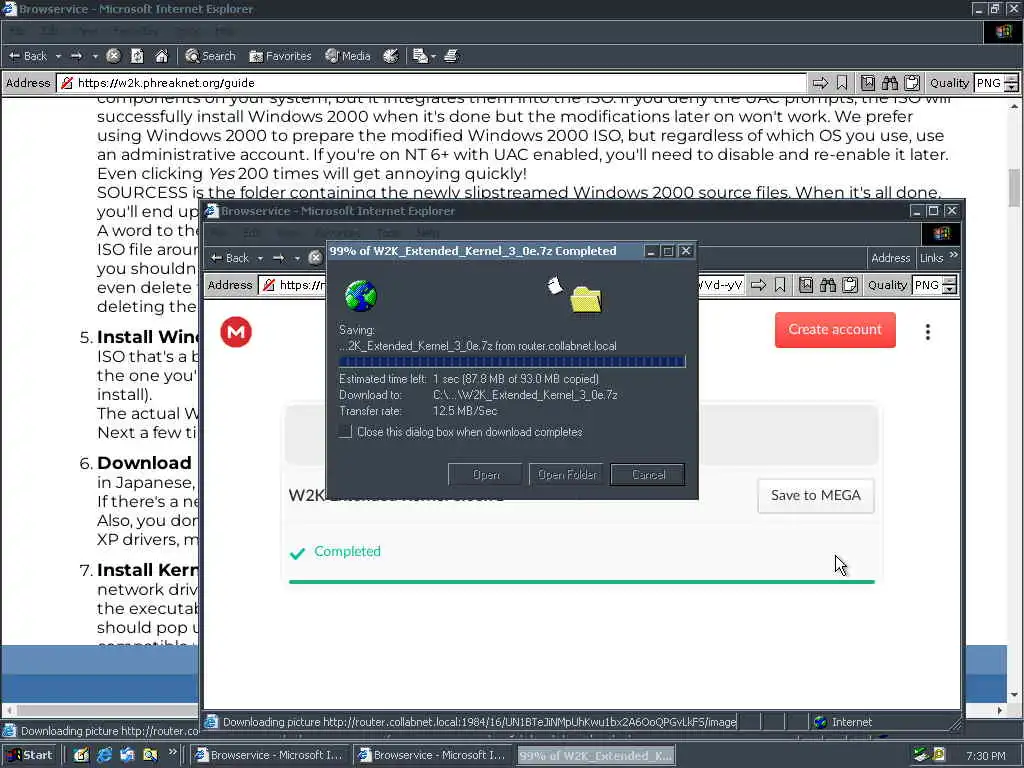Click Back arrow in front Browservice window
The height and width of the screenshot is (768, 1024).
(229, 258)
